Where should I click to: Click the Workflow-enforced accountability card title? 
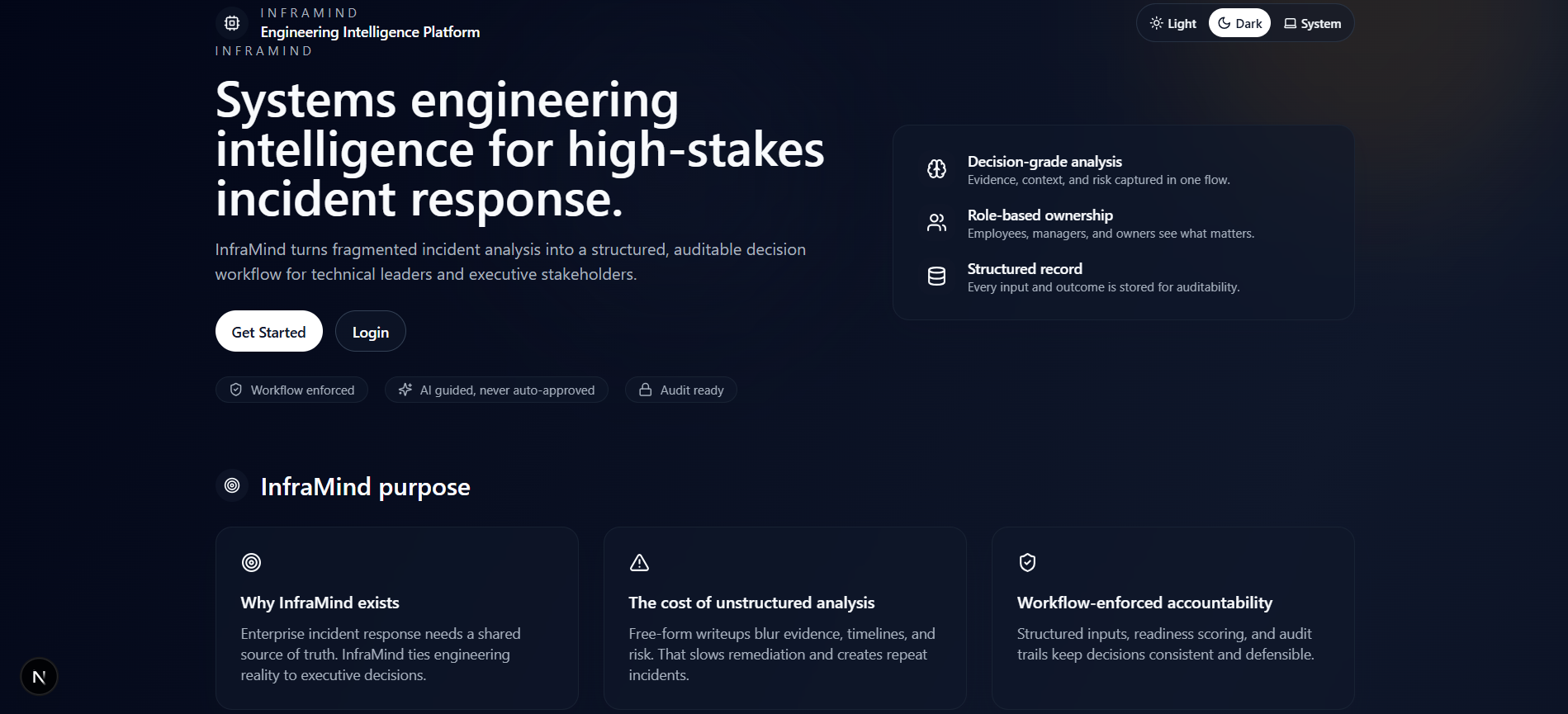pos(1144,603)
